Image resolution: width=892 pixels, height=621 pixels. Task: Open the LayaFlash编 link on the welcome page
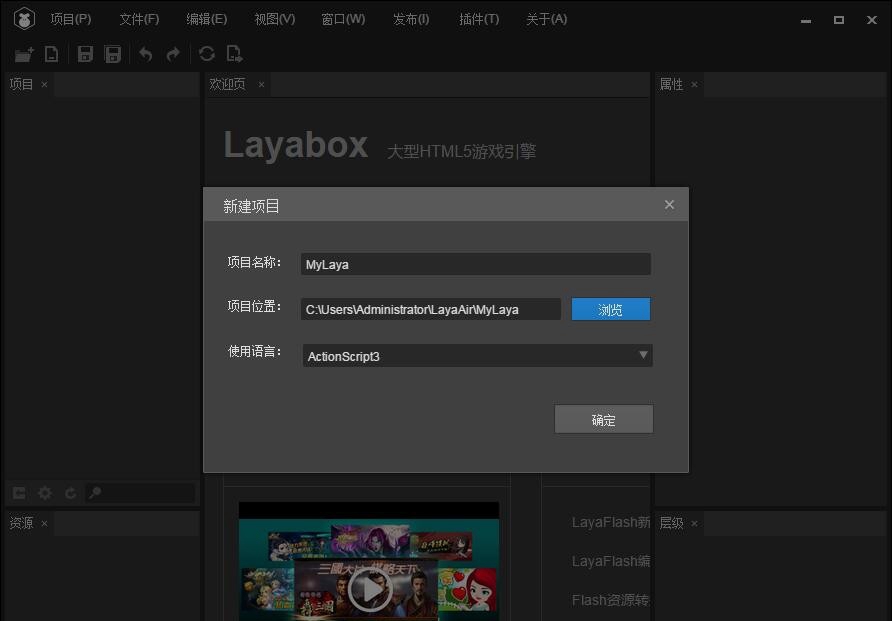pos(611,561)
